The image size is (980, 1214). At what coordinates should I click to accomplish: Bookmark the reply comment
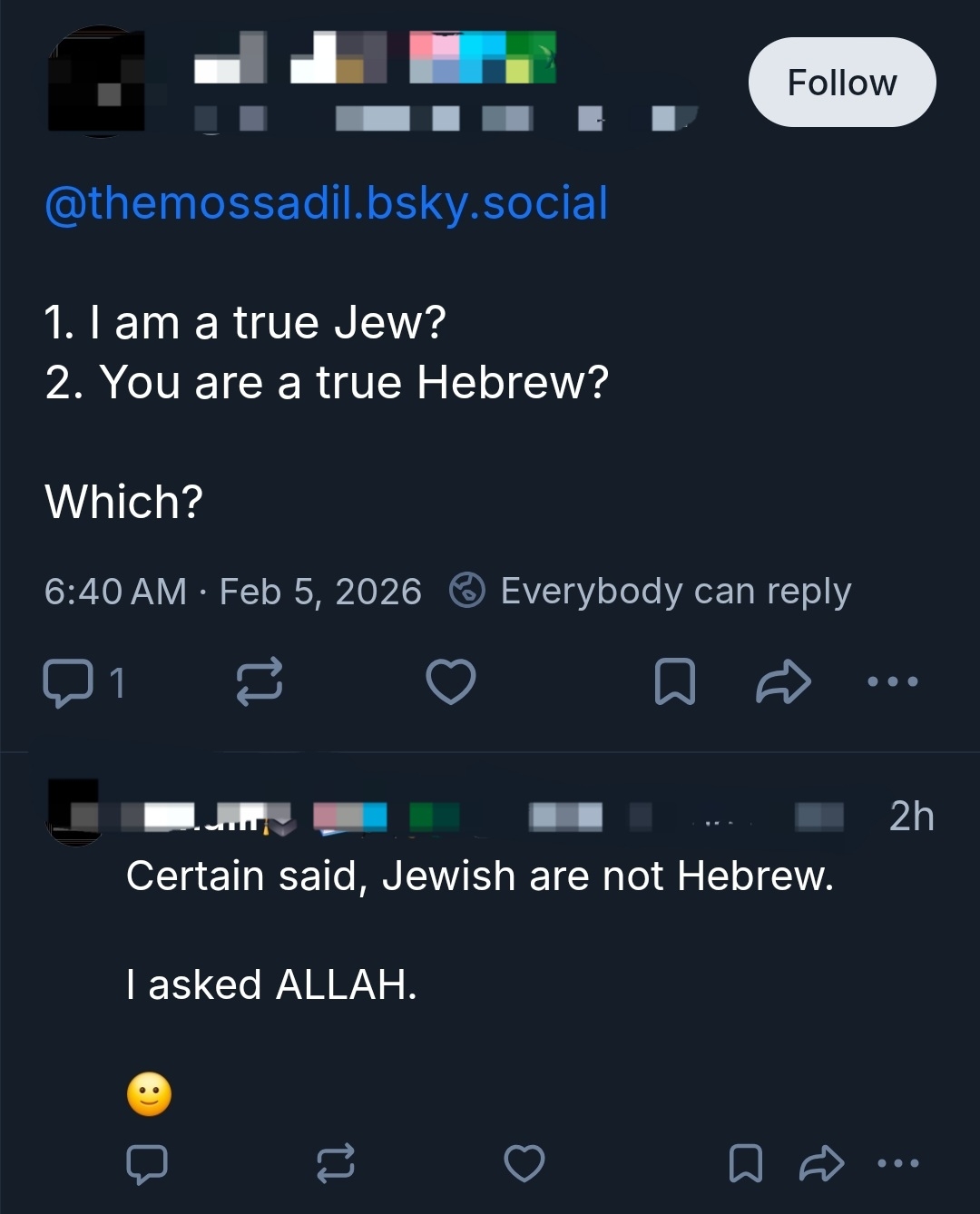click(746, 1164)
